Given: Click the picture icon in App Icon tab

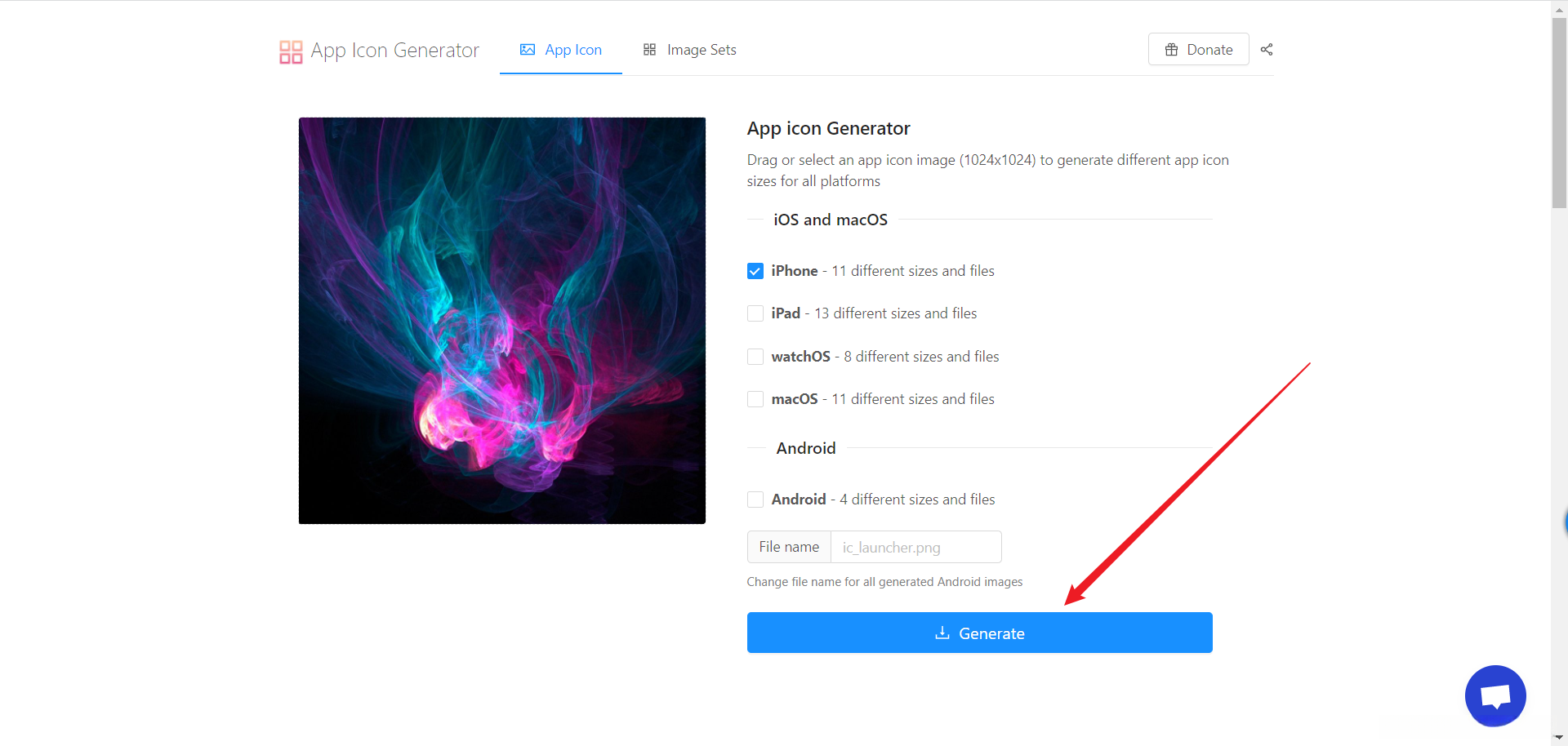Looking at the screenshot, I should point(528,50).
